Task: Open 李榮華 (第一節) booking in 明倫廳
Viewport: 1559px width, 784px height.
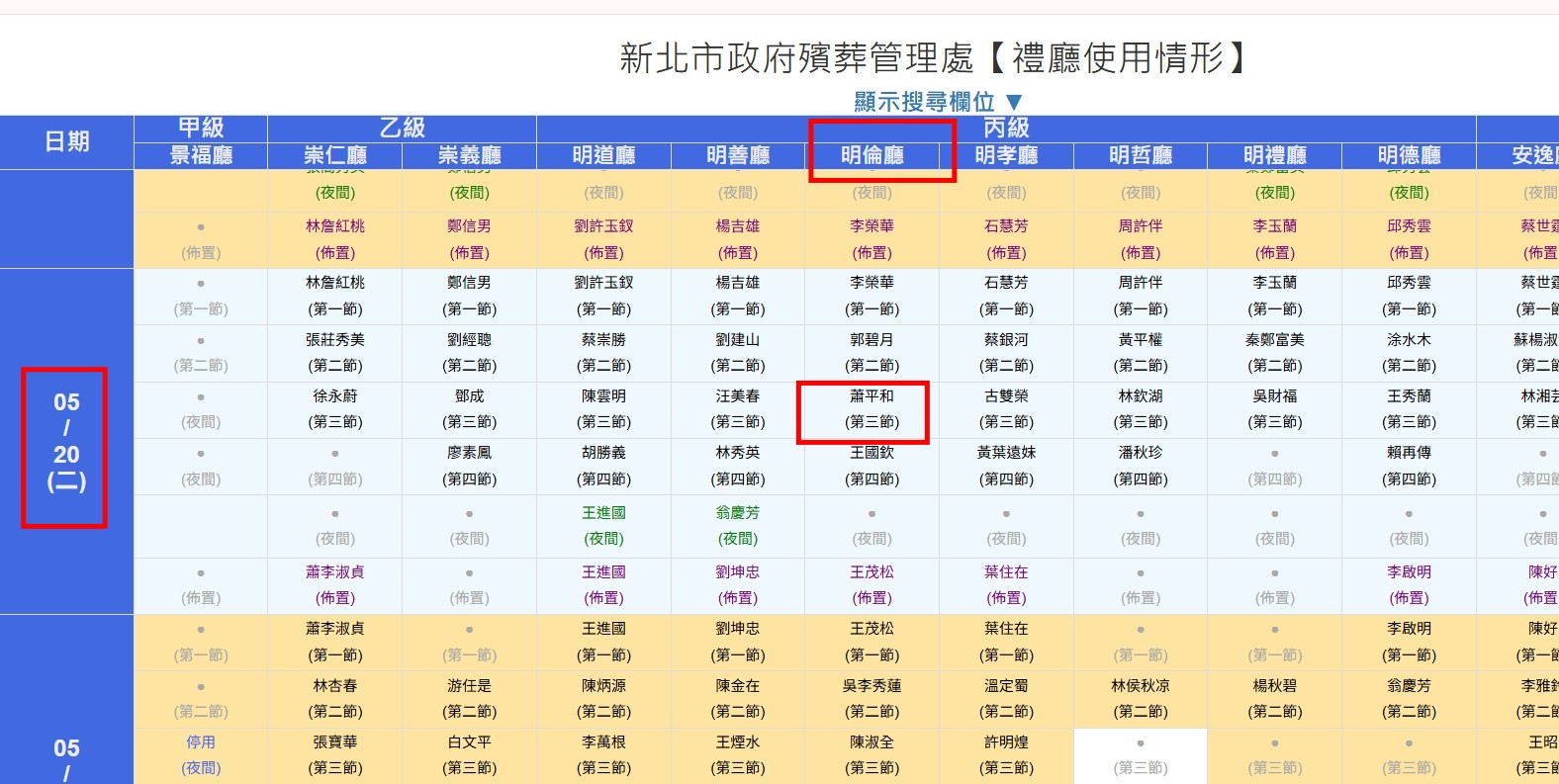Action: 872,296
